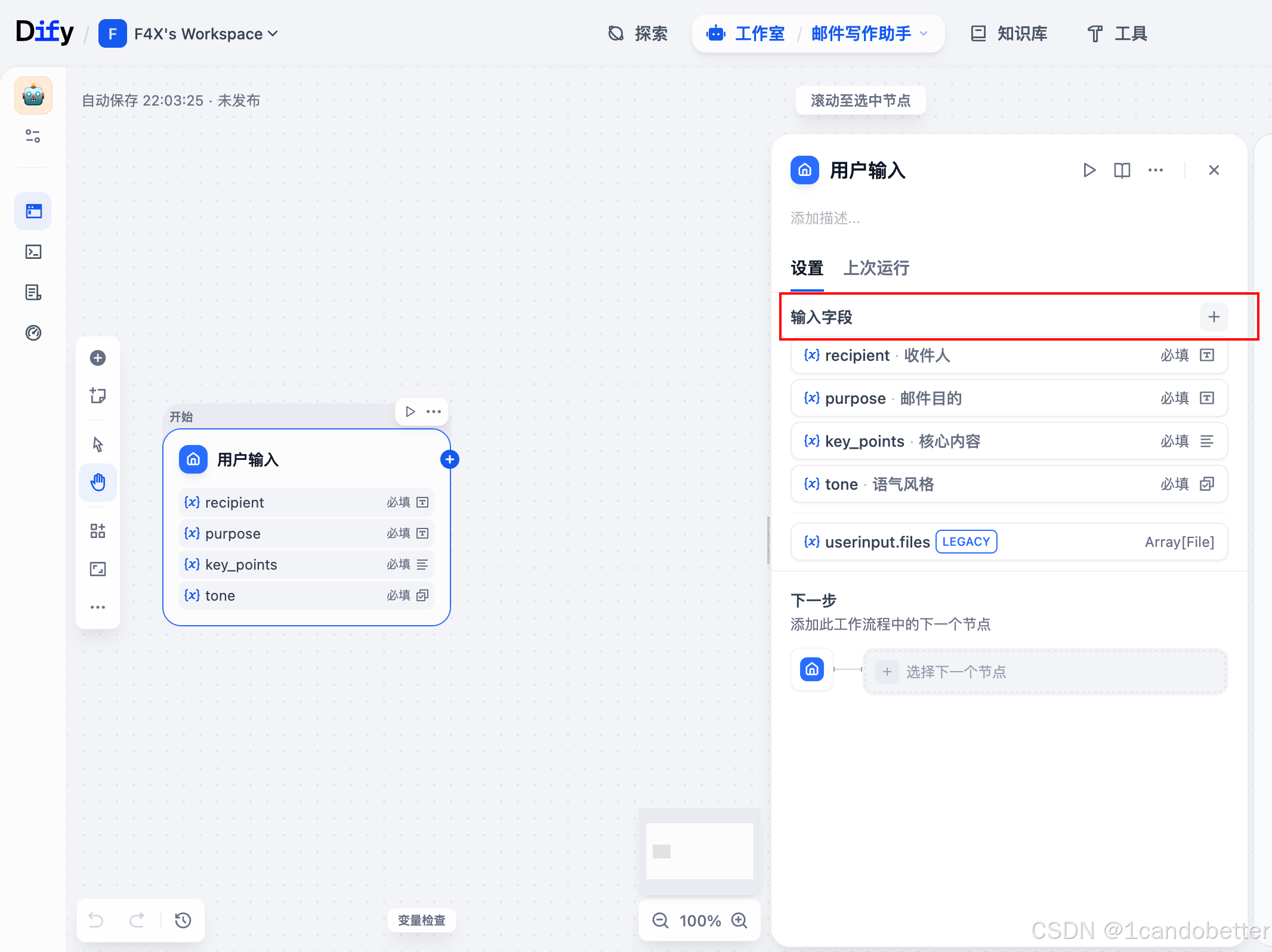The height and width of the screenshot is (952, 1272).
Task: Open the logs sidebar icon
Action: [33, 292]
